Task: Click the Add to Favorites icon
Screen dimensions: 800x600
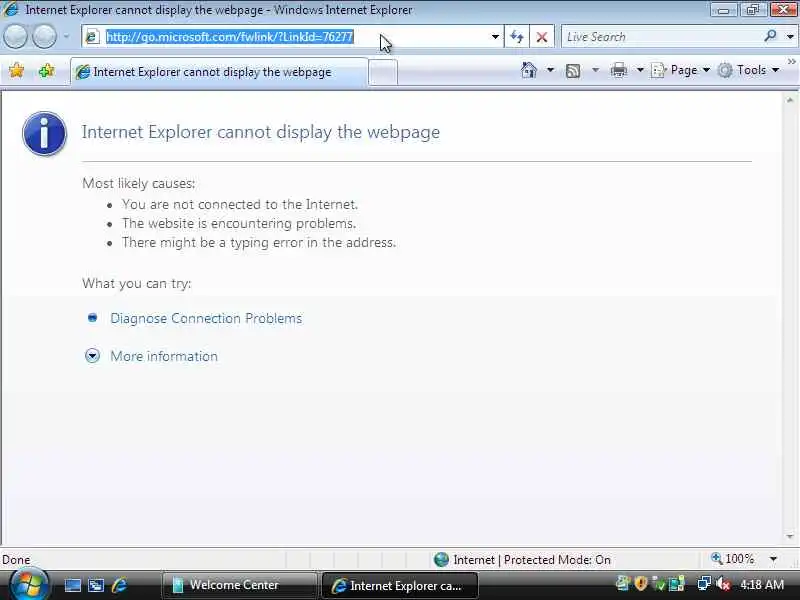Action: coord(46,70)
